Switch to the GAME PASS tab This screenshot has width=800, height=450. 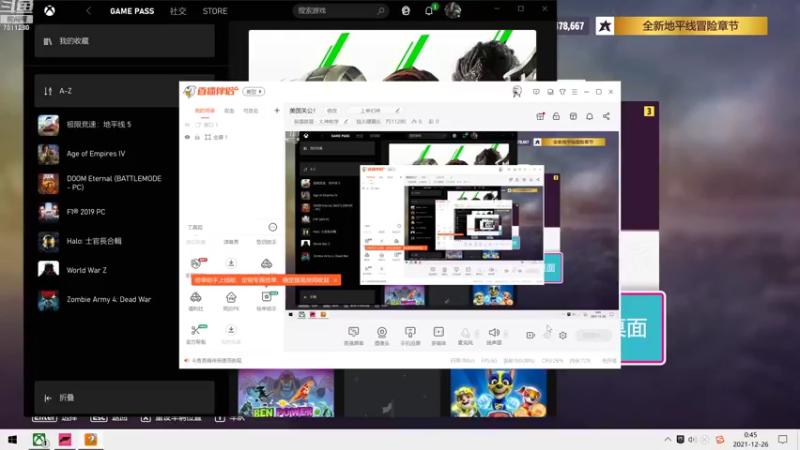132,11
